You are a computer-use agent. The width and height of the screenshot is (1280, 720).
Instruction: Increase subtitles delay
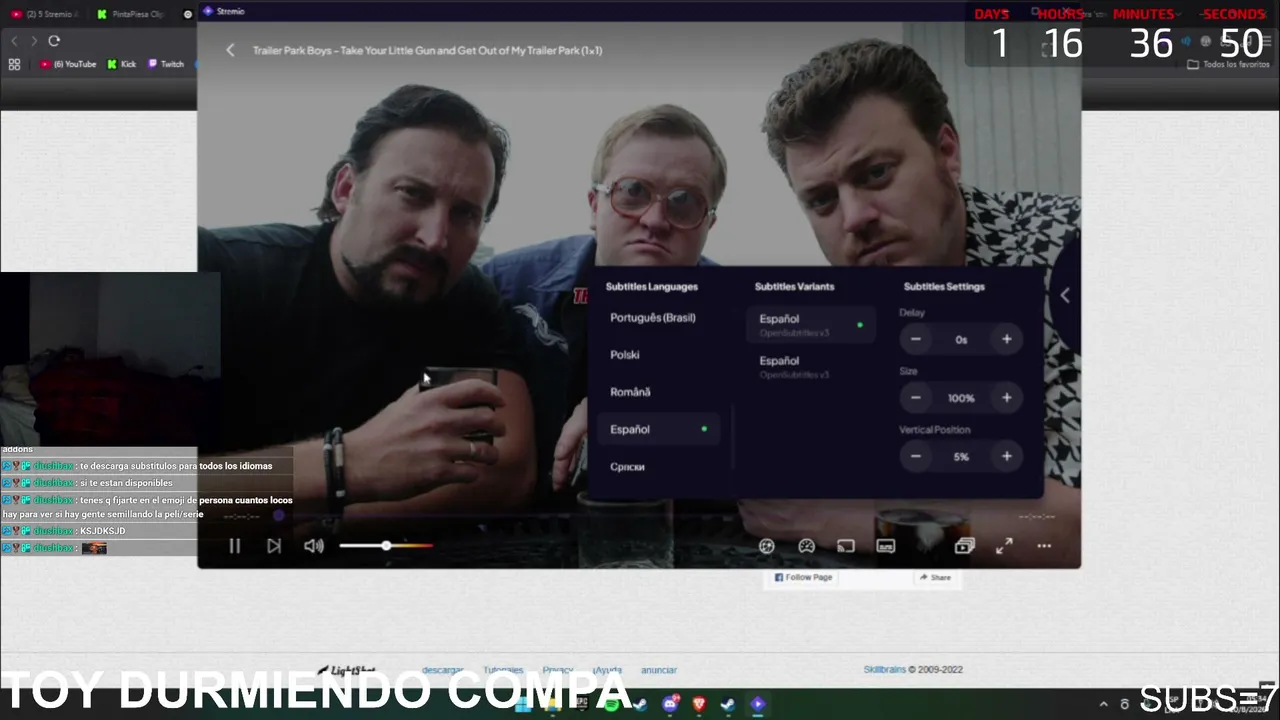tap(1007, 339)
